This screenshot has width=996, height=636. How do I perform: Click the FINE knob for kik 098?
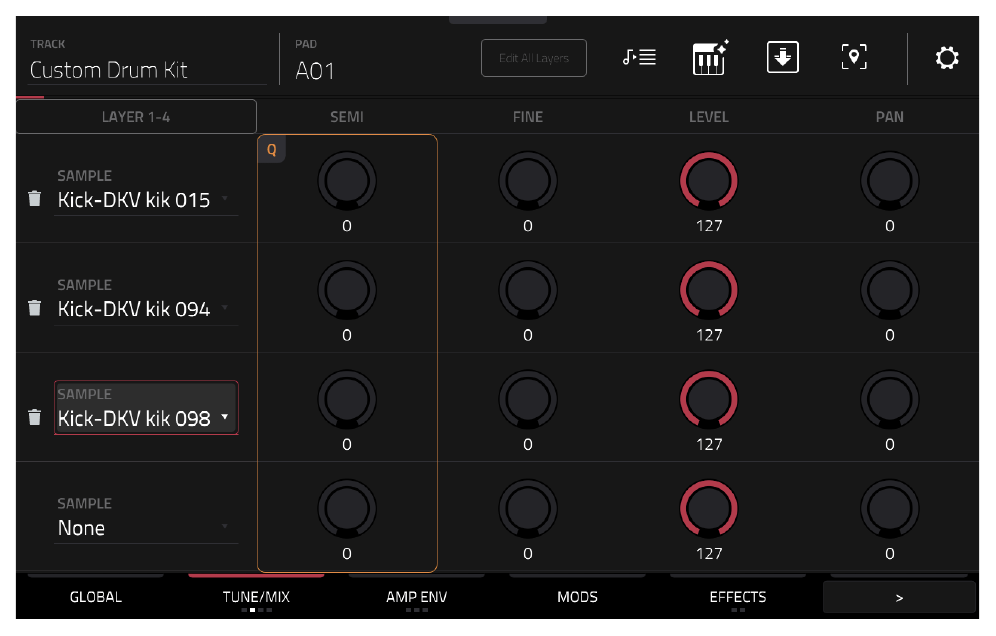pyautogui.click(x=528, y=400)
